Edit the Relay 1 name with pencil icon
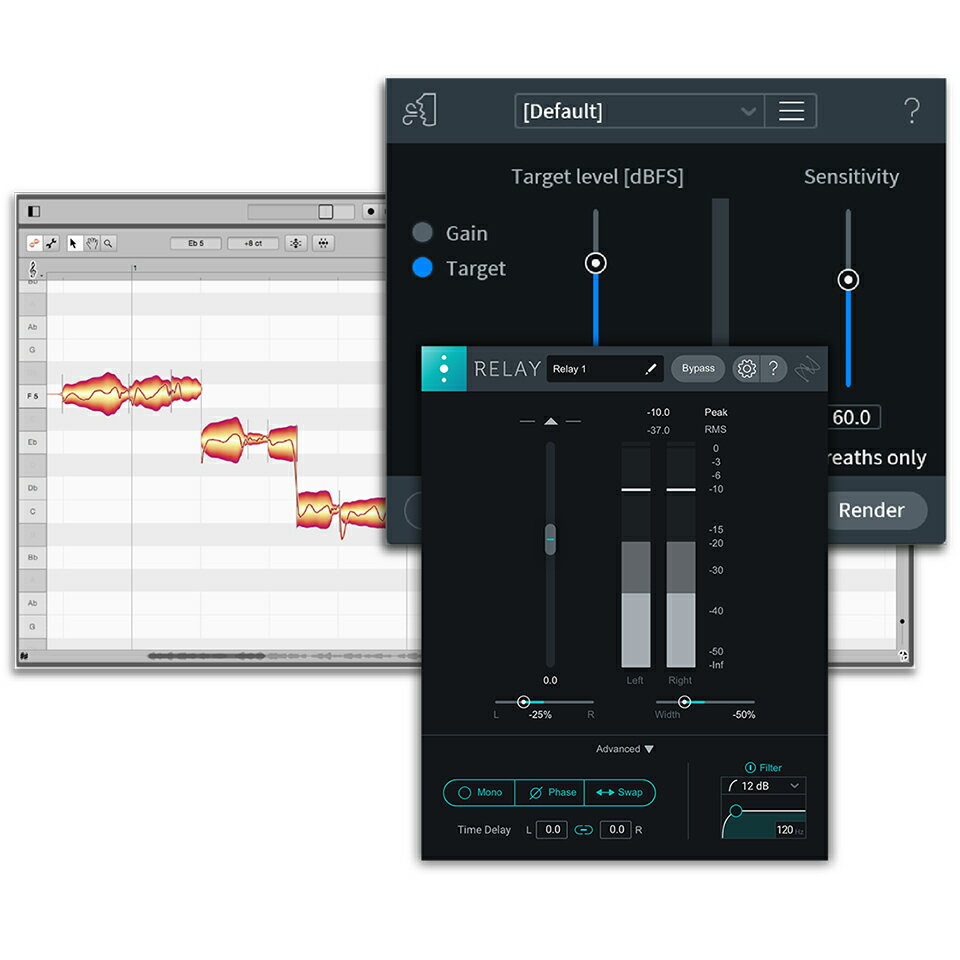The height and width of the screenshot is (960, 960). point(650,369)
